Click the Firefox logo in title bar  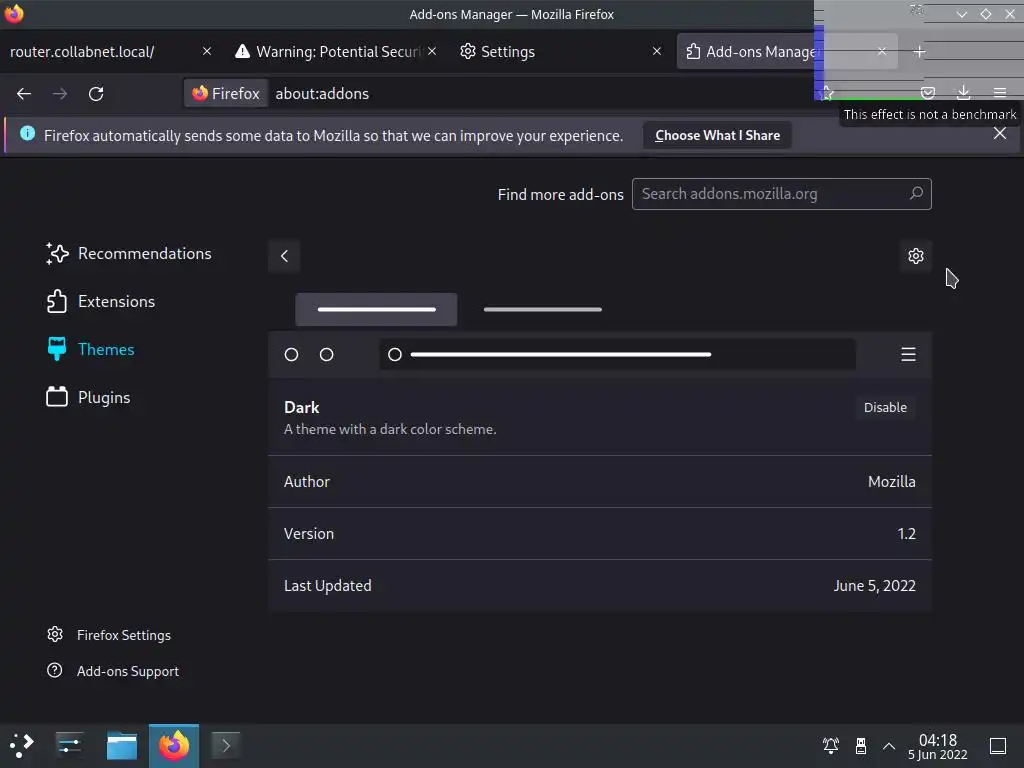pyautogui.click(x=14, y=13)
